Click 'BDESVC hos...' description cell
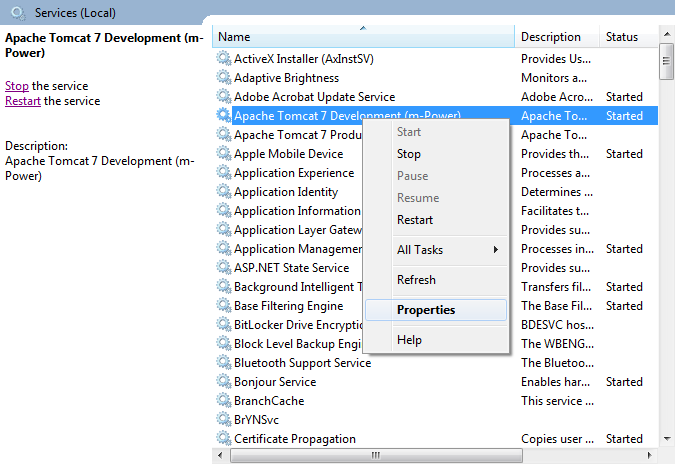 [x=557, y=325]
